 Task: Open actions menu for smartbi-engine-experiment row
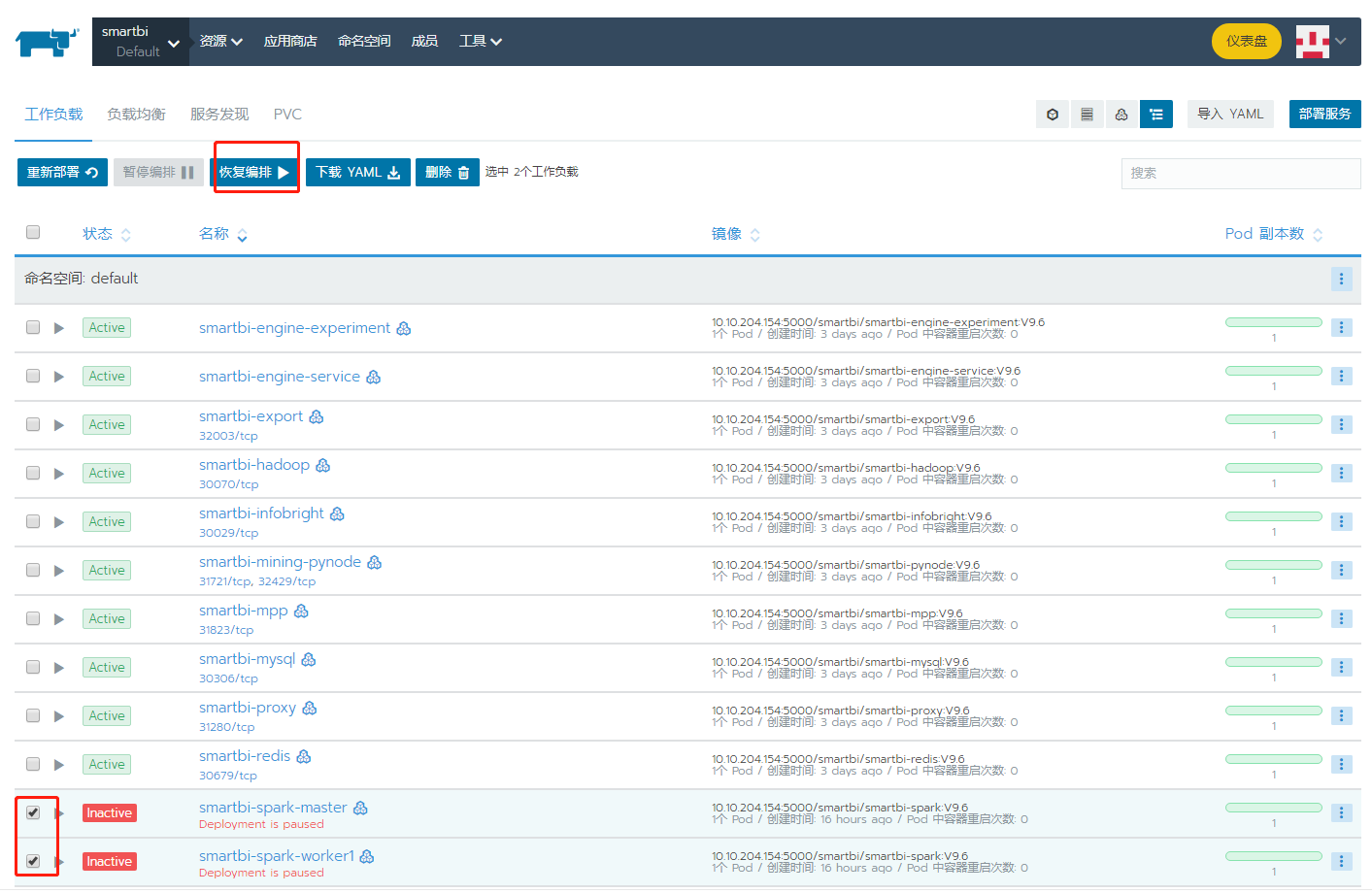click(1341, 327)
